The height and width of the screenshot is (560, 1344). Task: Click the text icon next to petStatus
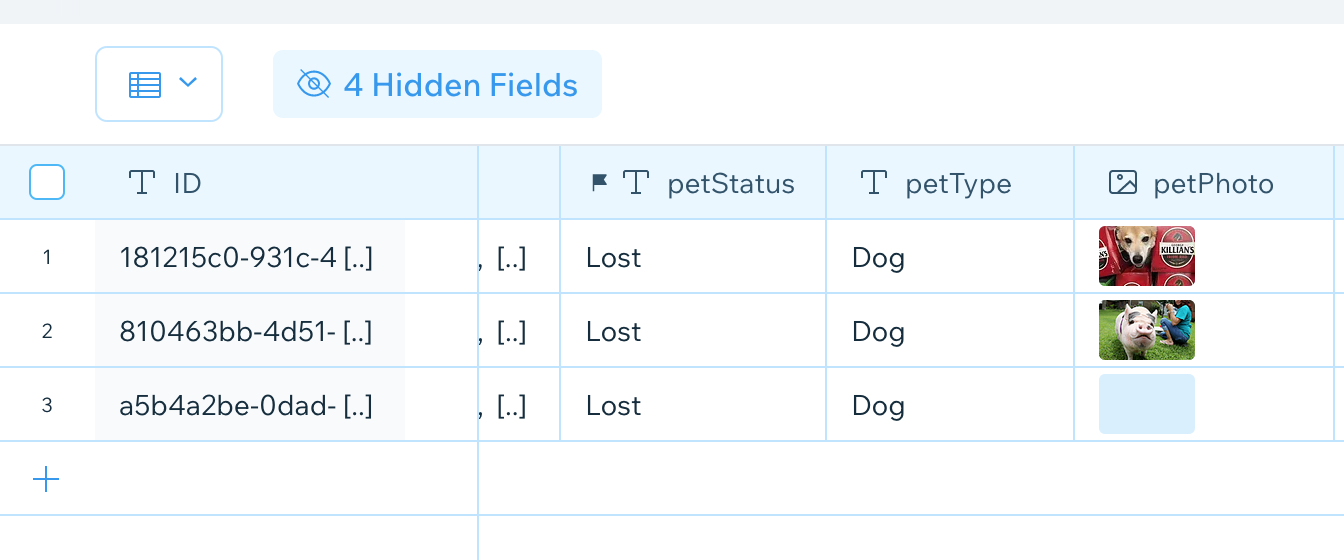[x=636, y=182]
